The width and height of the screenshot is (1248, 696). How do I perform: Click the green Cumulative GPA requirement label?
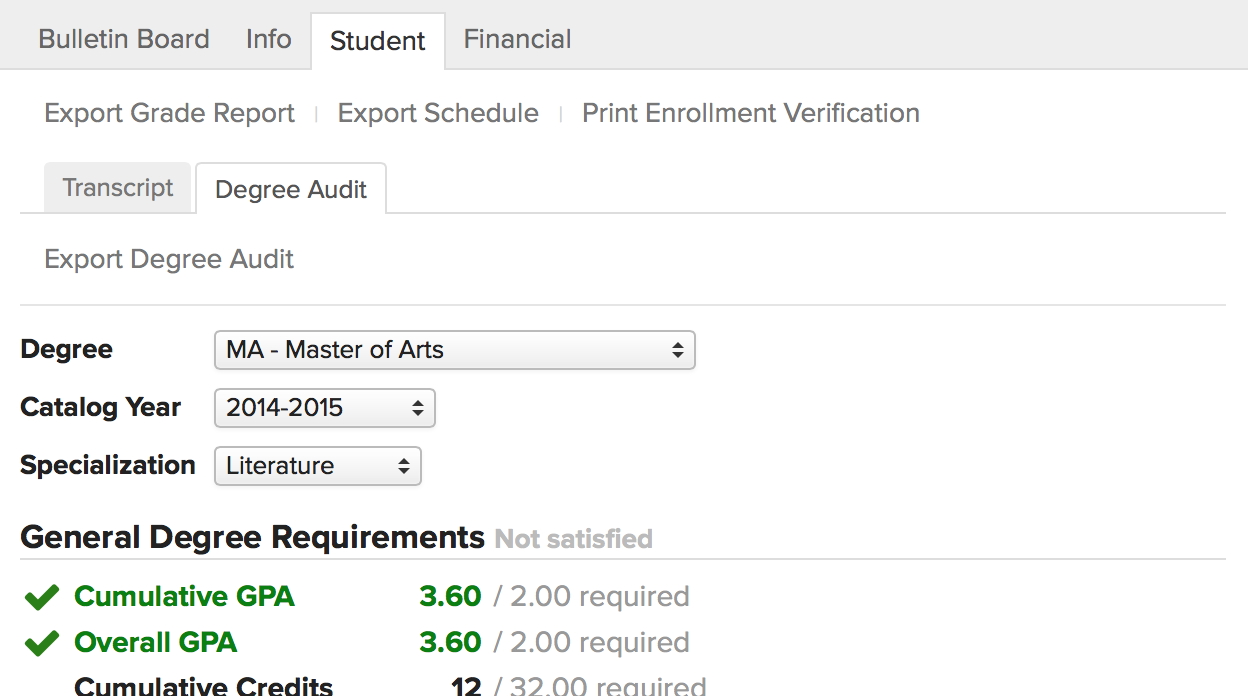tap(184, 597)
